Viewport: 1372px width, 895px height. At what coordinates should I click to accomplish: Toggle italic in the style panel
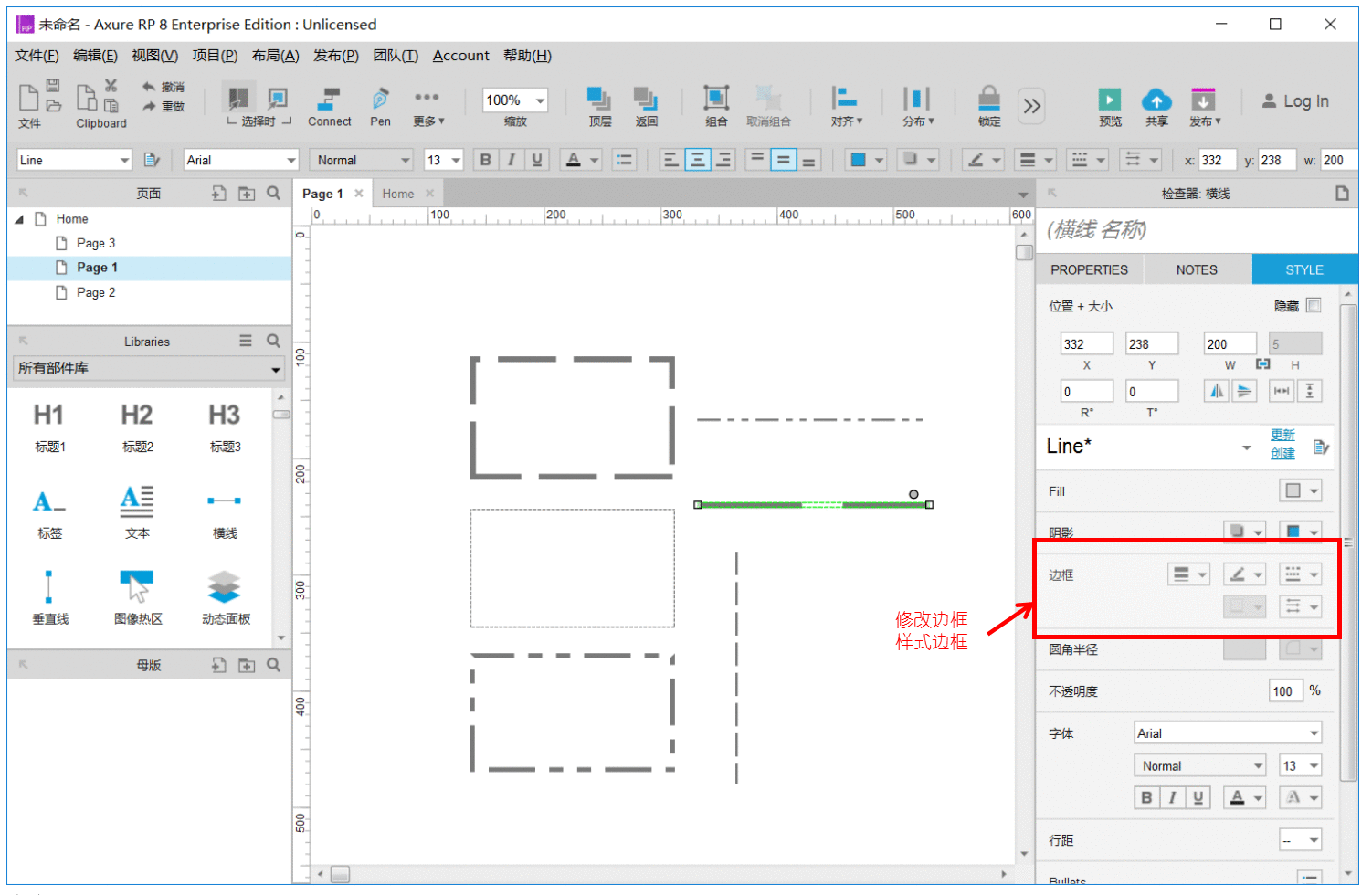[1172, 797]
